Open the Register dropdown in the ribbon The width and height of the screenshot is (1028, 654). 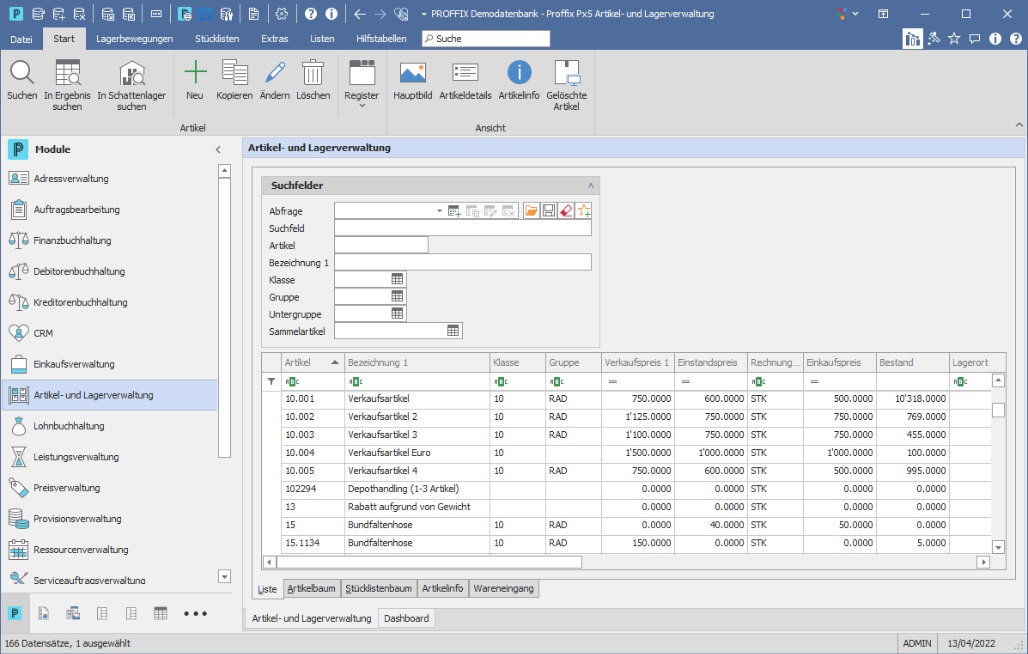(x=361, y=83)
